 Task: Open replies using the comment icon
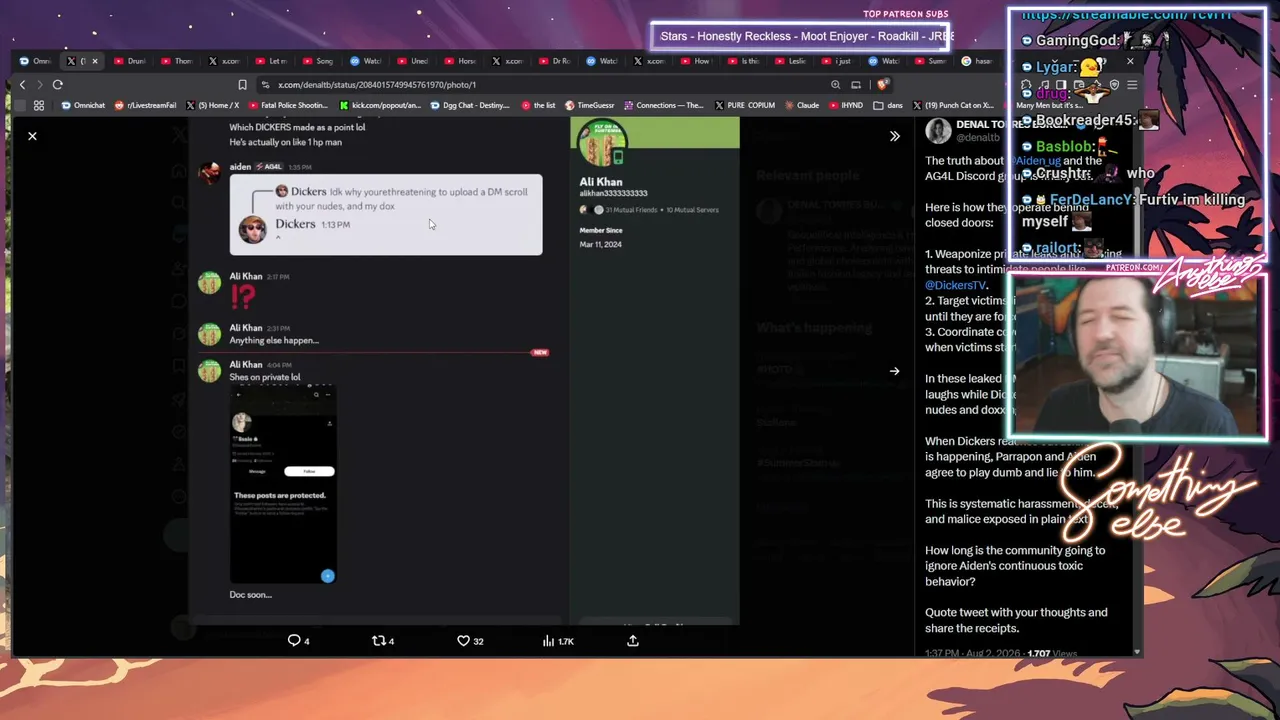(x=294, y=641)
